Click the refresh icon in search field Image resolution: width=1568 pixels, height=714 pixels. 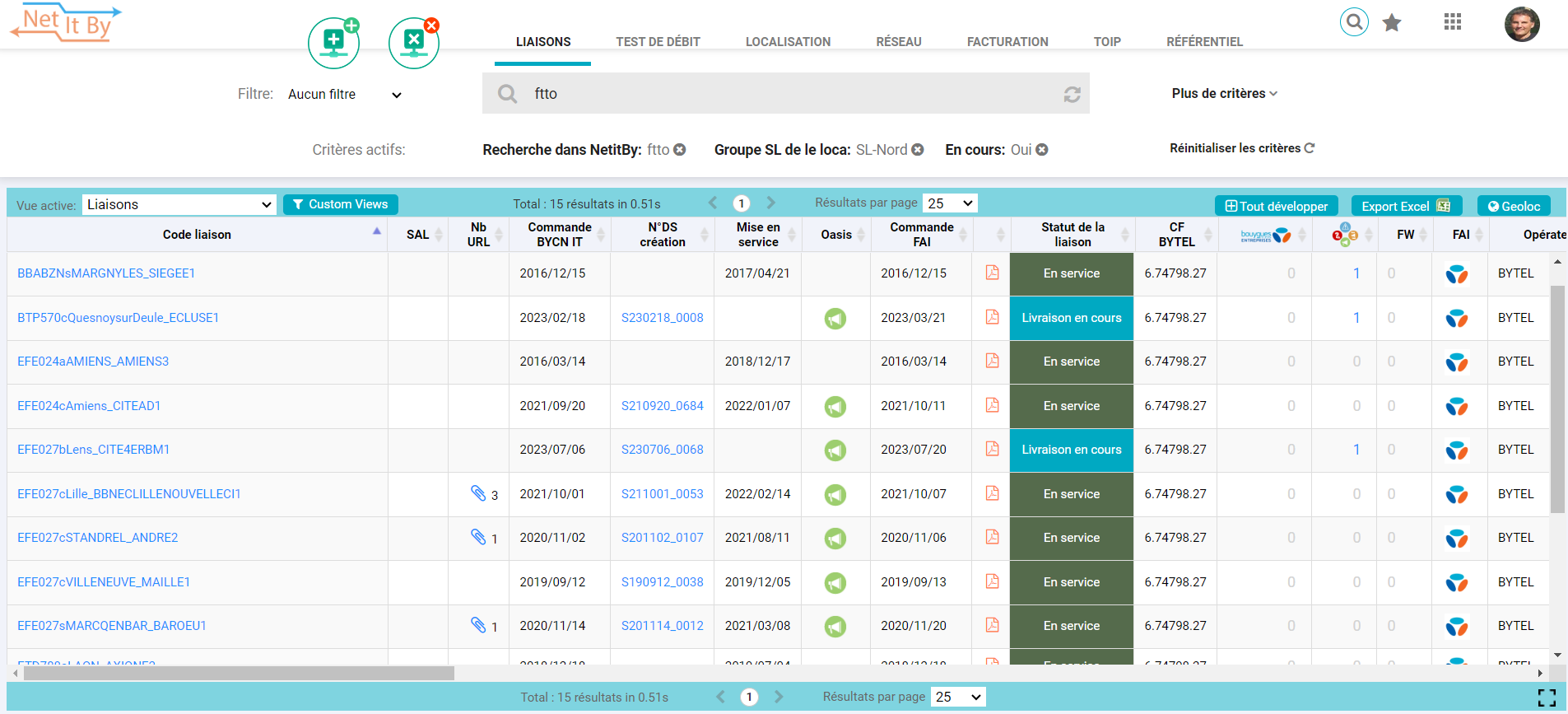(x=1072, y=95)
